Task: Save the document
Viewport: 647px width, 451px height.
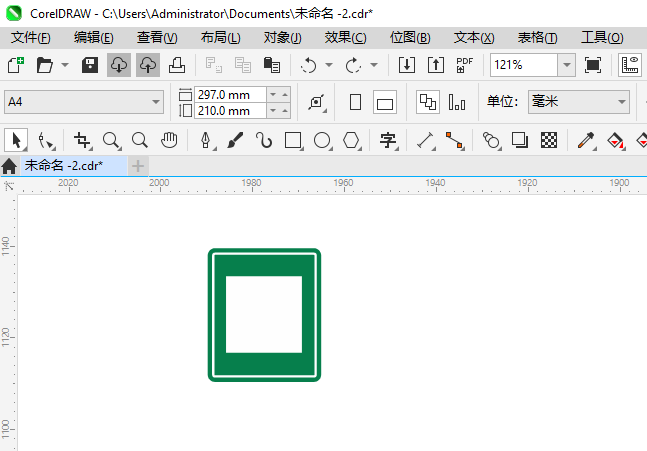Action: point(90,65)
